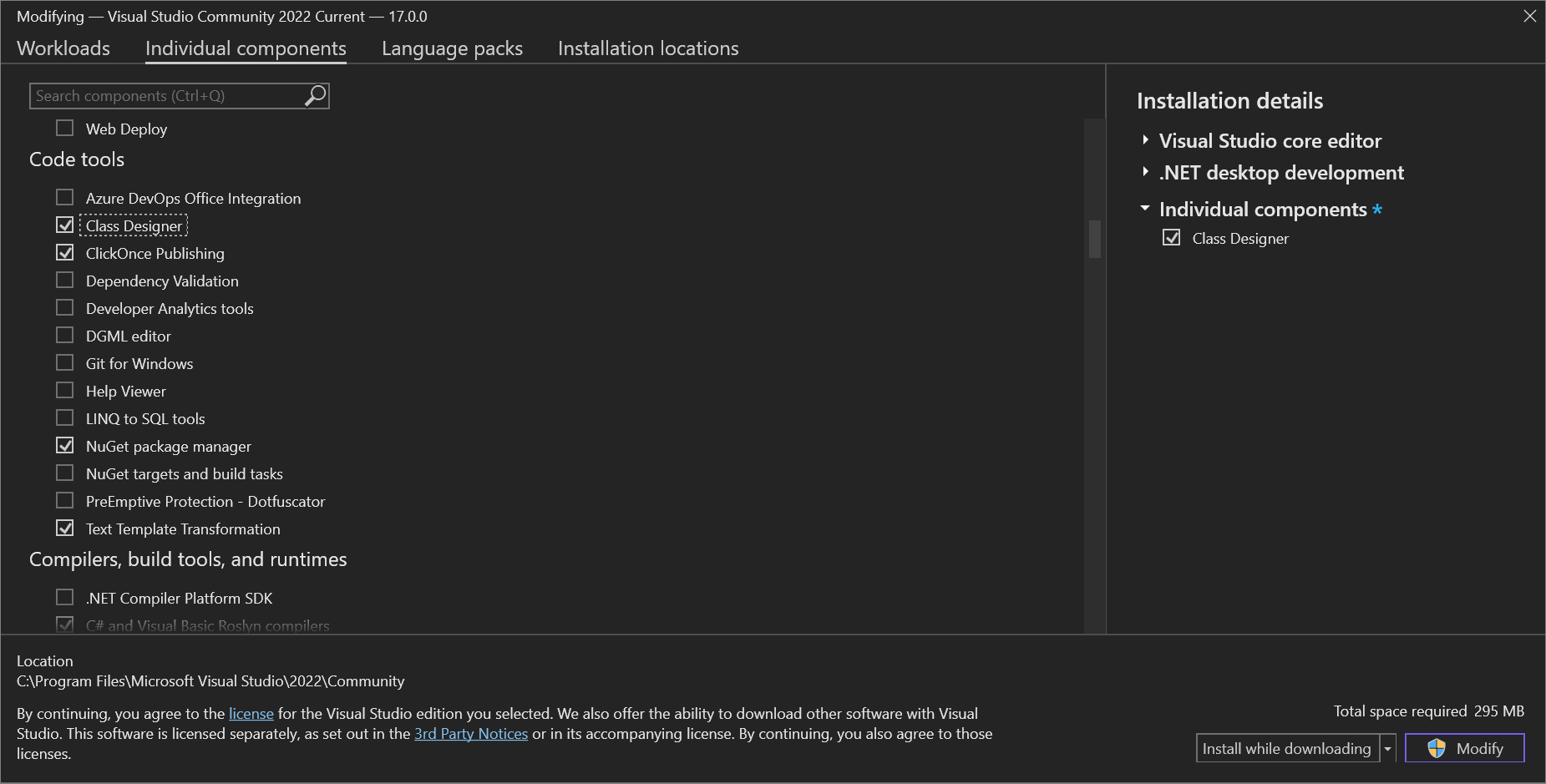1546x784 pixels.
Task: Open the Language packs tab
Action: [452, 48]
